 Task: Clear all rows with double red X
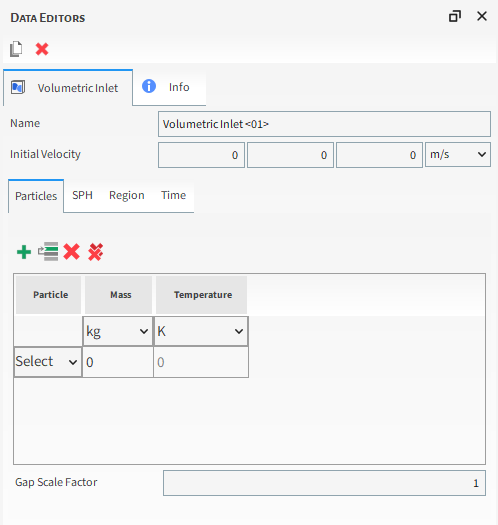point(96,252)
